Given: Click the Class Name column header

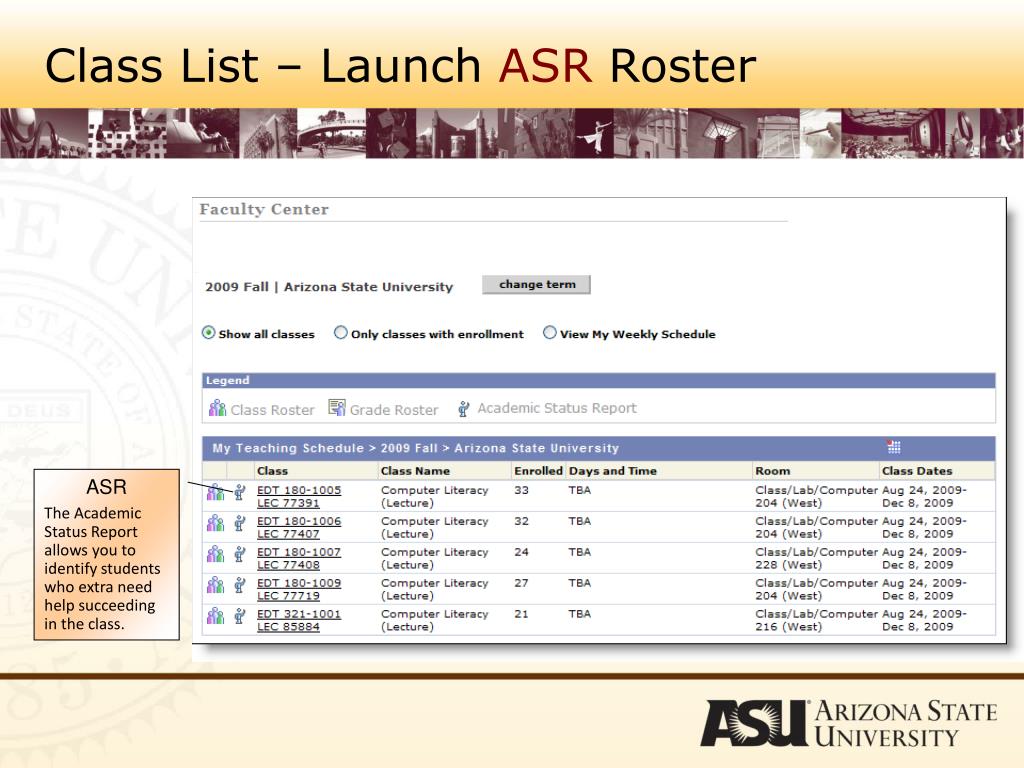Looking at the screenshot, I should tap(415, 471).
